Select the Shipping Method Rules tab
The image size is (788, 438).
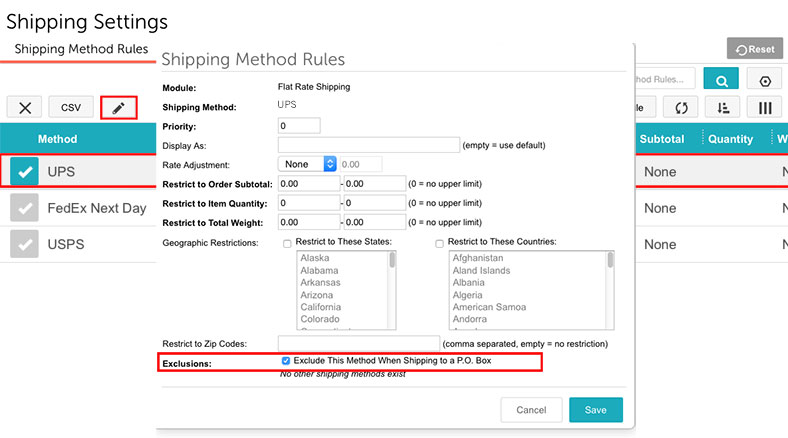(x=81, y=49)
